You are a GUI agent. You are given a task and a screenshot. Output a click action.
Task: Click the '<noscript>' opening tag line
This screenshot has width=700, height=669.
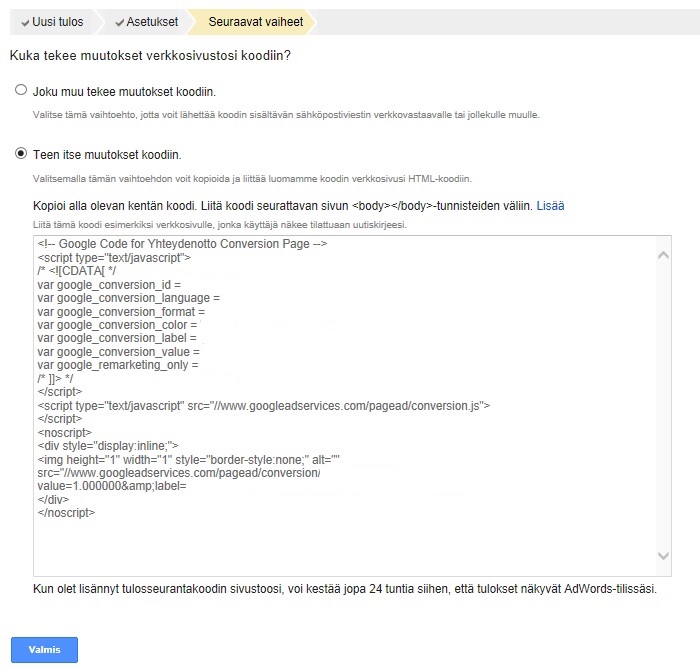click(x=65, y=432)
